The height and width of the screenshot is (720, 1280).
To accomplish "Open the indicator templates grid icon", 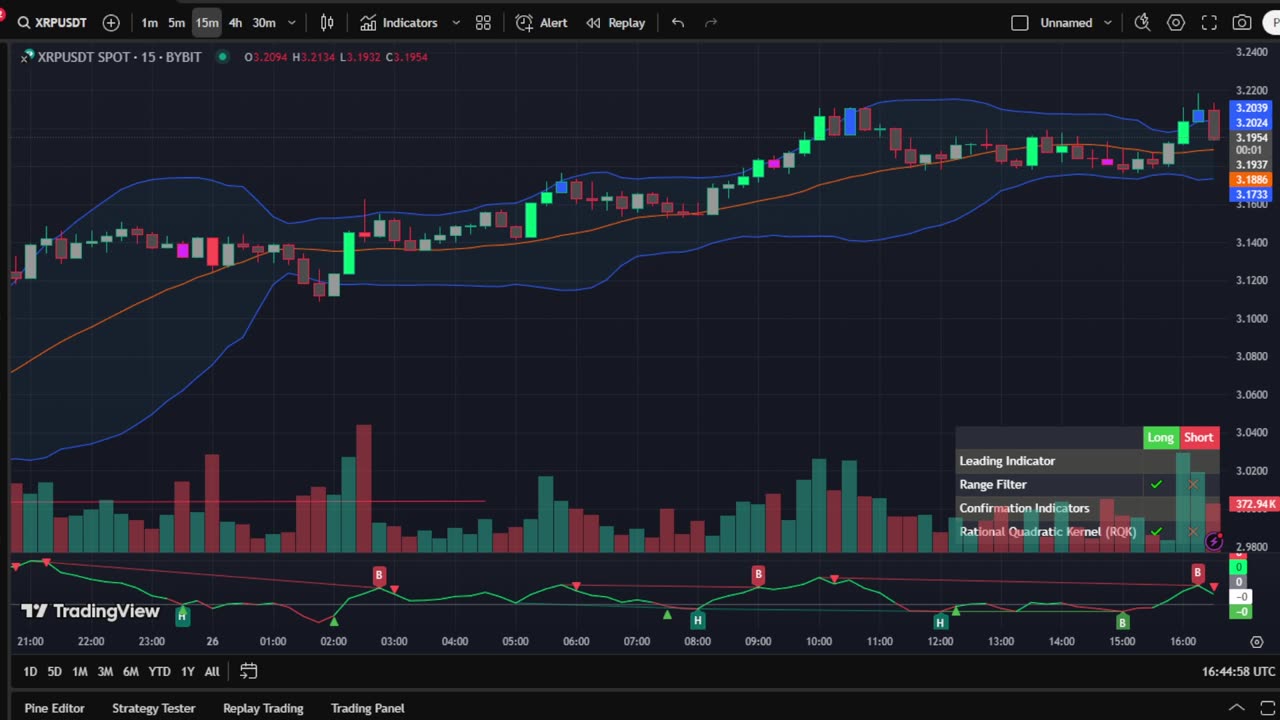I will 483,22.
